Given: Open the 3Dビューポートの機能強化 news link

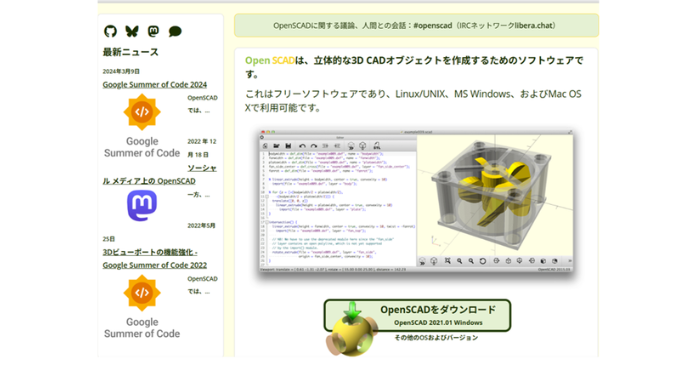Looking at the screenshot, I should click(x=154, y=259).
